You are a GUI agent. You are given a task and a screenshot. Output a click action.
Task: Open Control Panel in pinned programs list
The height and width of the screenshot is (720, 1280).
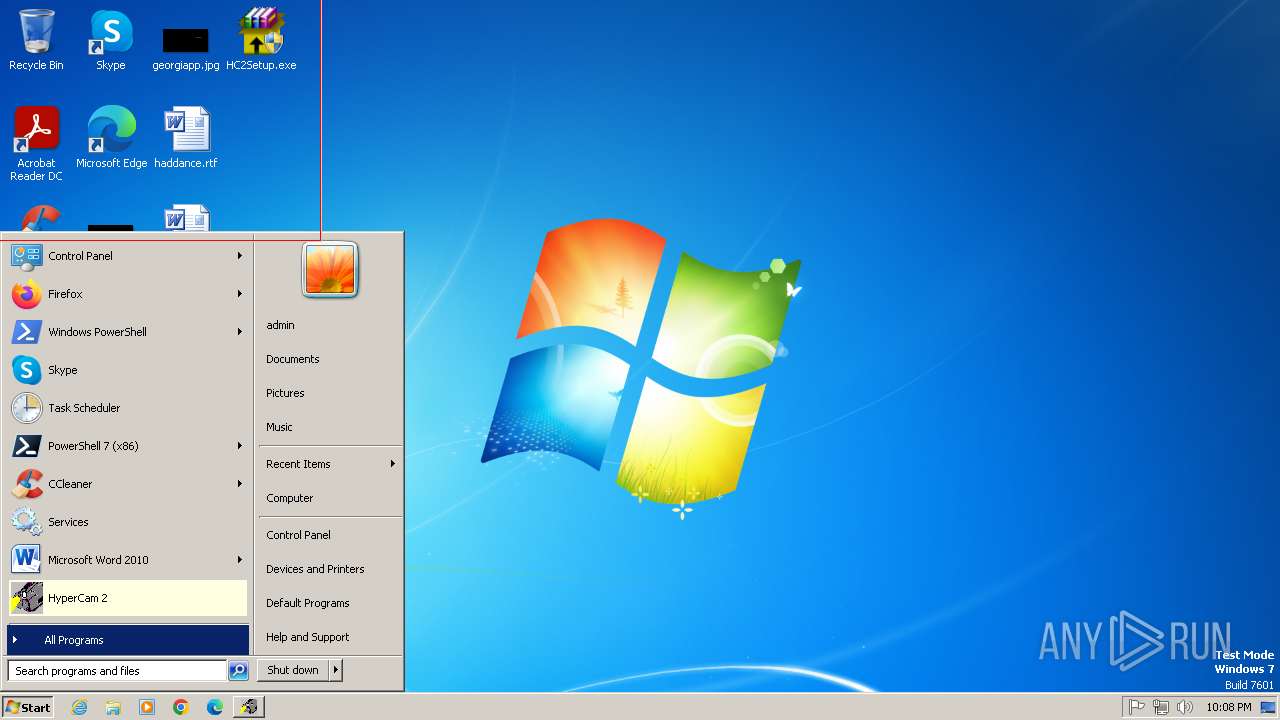pos(127,256)
